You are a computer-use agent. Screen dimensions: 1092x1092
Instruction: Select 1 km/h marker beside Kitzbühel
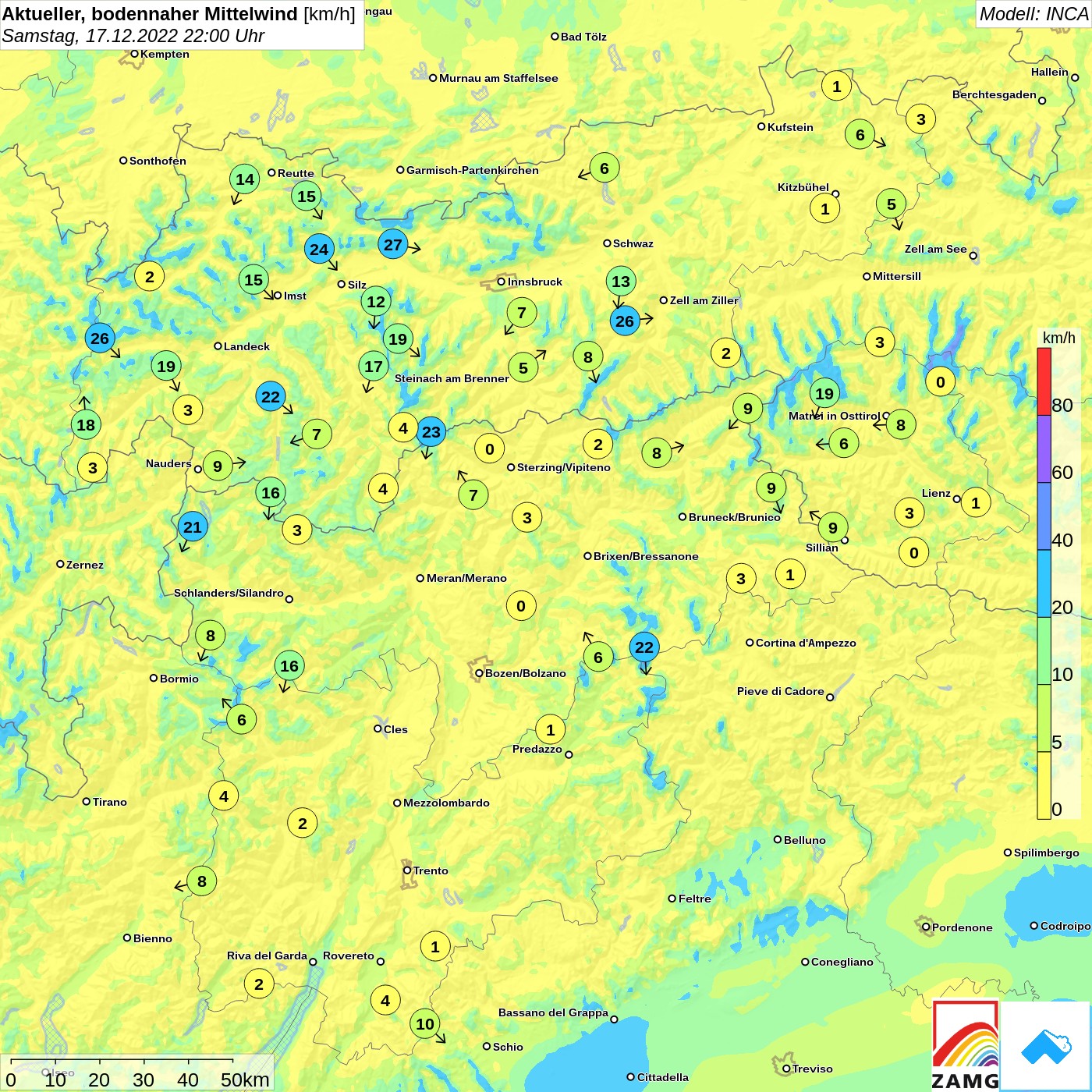[825, 209]
